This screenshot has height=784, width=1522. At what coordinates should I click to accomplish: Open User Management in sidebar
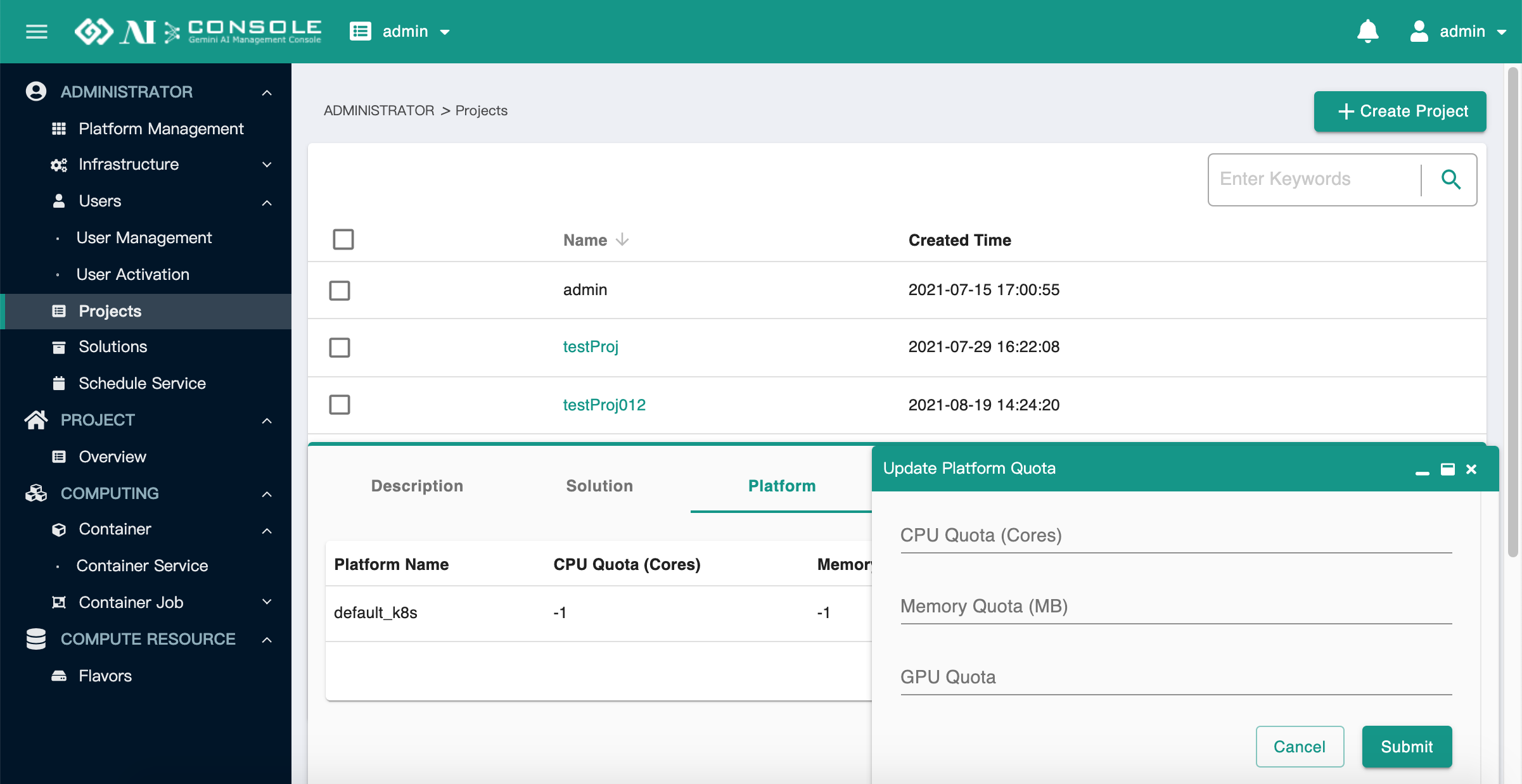point(144,237)
